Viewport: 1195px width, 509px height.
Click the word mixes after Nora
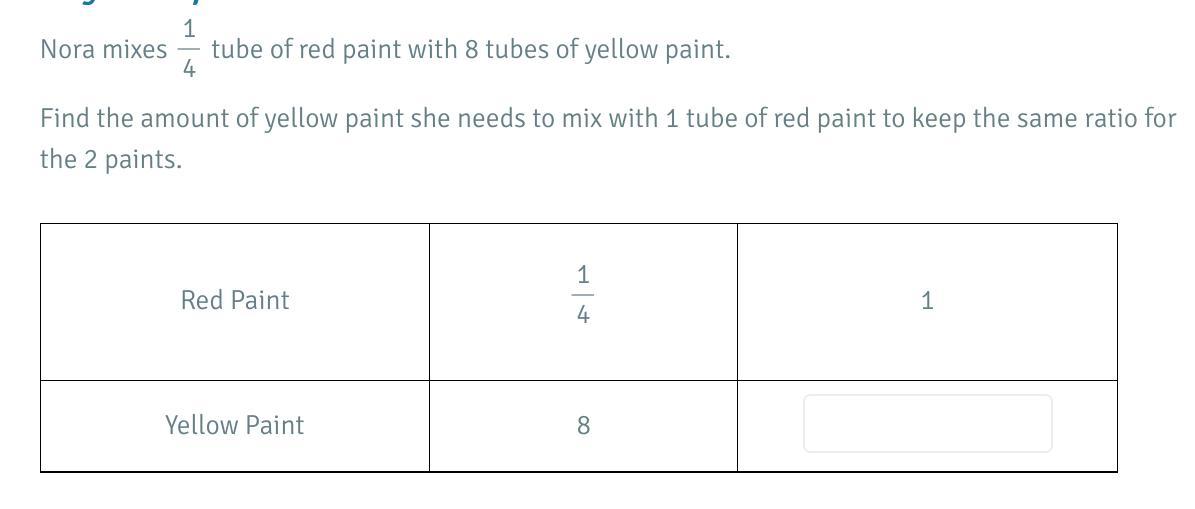click(135, 50)
